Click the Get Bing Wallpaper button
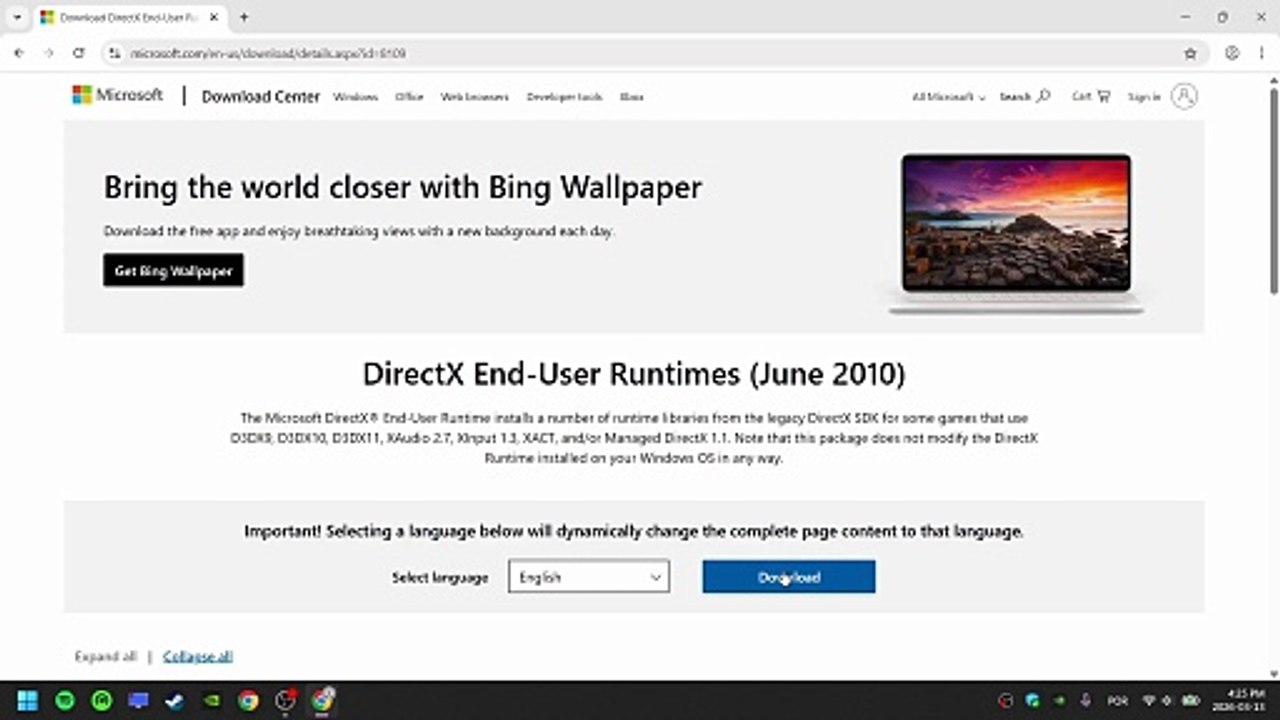Image resolution: width=1280 pixels, height=720 pixels. click(173, 270)
